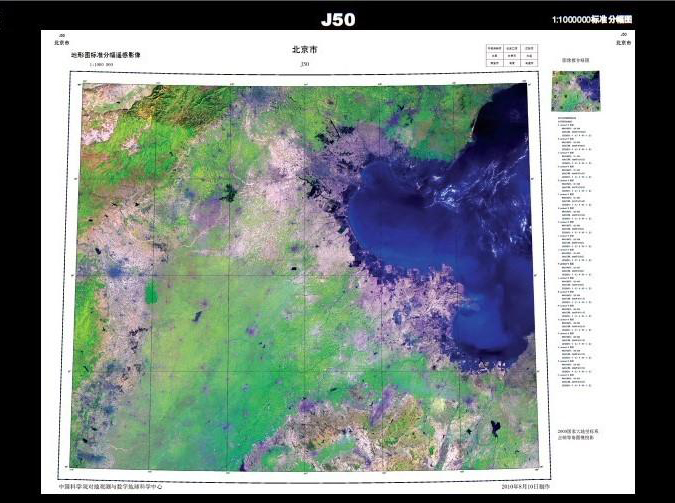
Task: Click the 图幅接合略图 caption above thumbnail
Action: click(575, 61)
